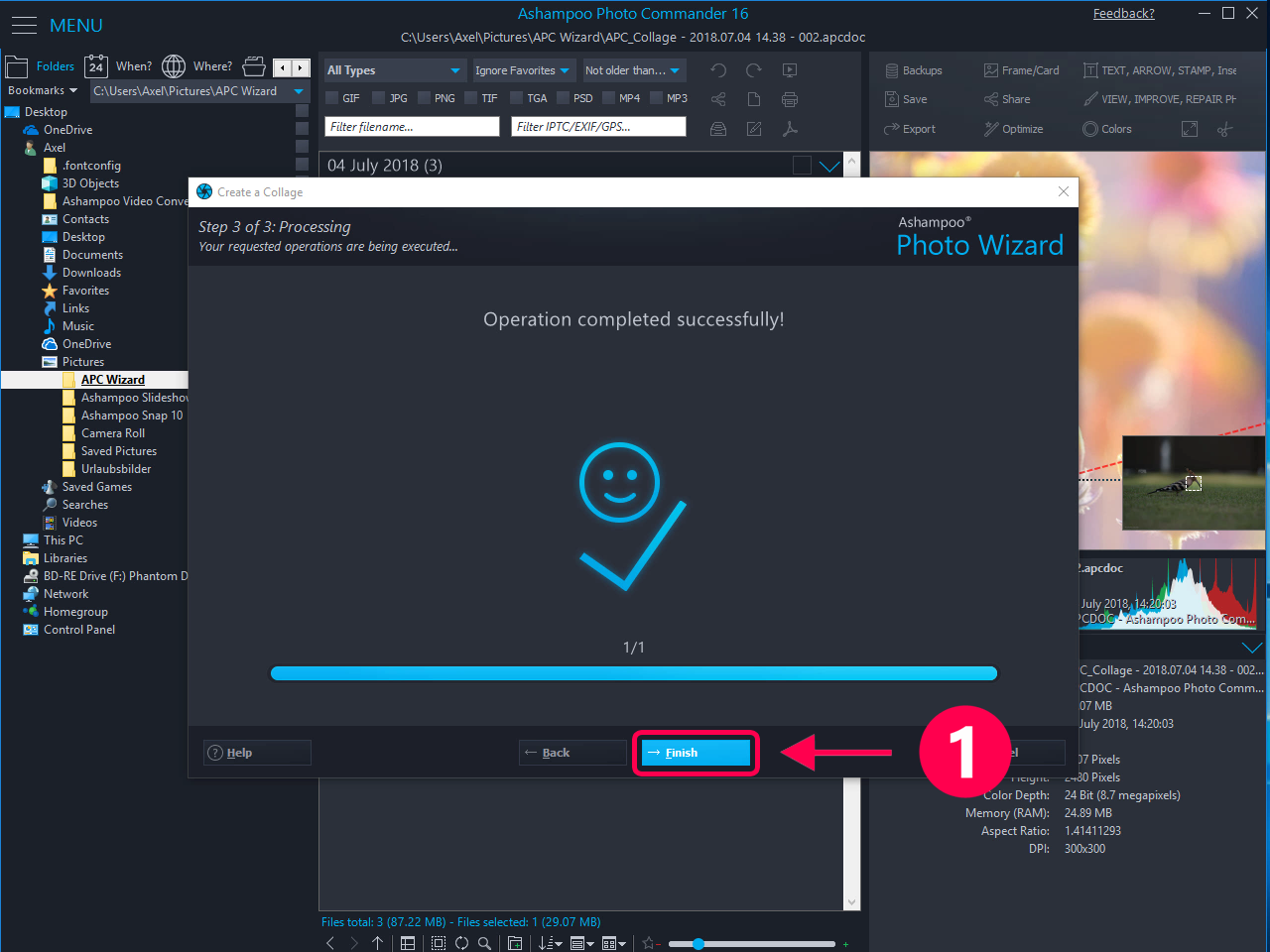Enable the PSD file type checkbox
This screenshot has width=1270, height=952.
[x=564, y=98]
